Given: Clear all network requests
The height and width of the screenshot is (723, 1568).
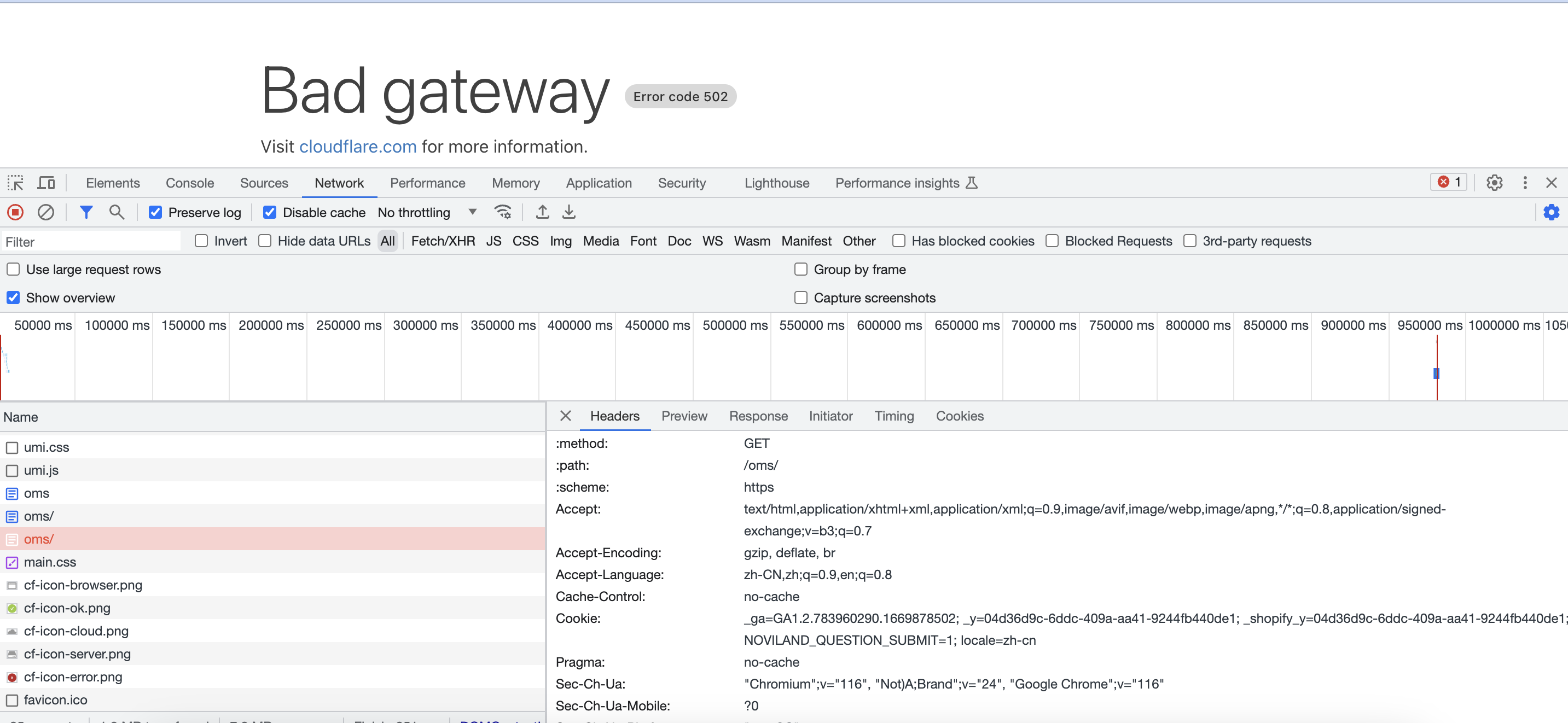Looking at the screenshot, I should click(47, 212).
